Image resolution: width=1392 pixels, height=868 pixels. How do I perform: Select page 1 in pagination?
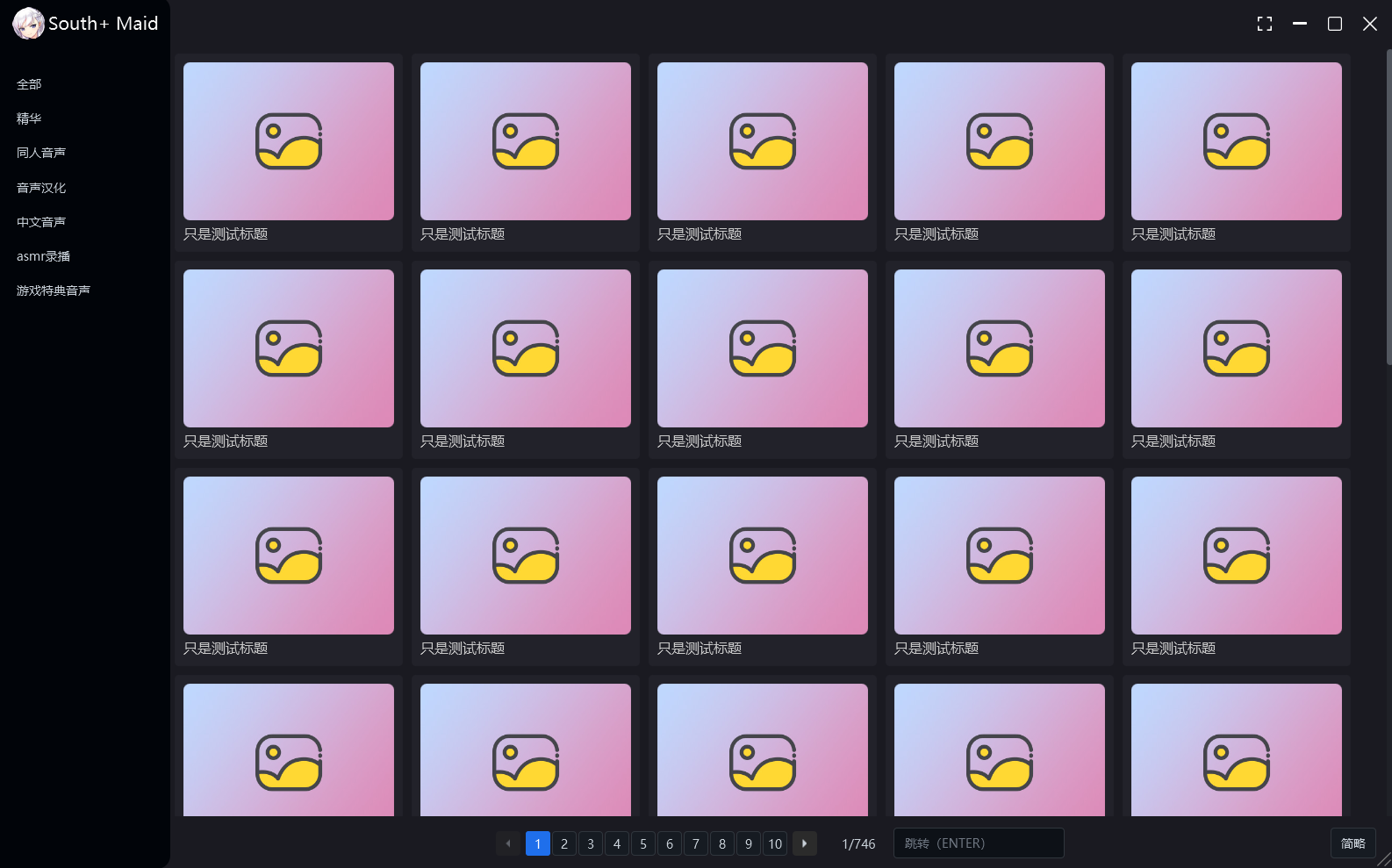[538, 843]
